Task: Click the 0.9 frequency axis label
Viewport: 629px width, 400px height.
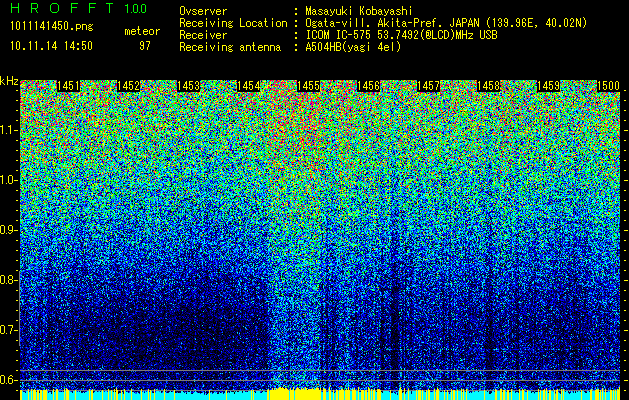Action: [x=8, y=230]
